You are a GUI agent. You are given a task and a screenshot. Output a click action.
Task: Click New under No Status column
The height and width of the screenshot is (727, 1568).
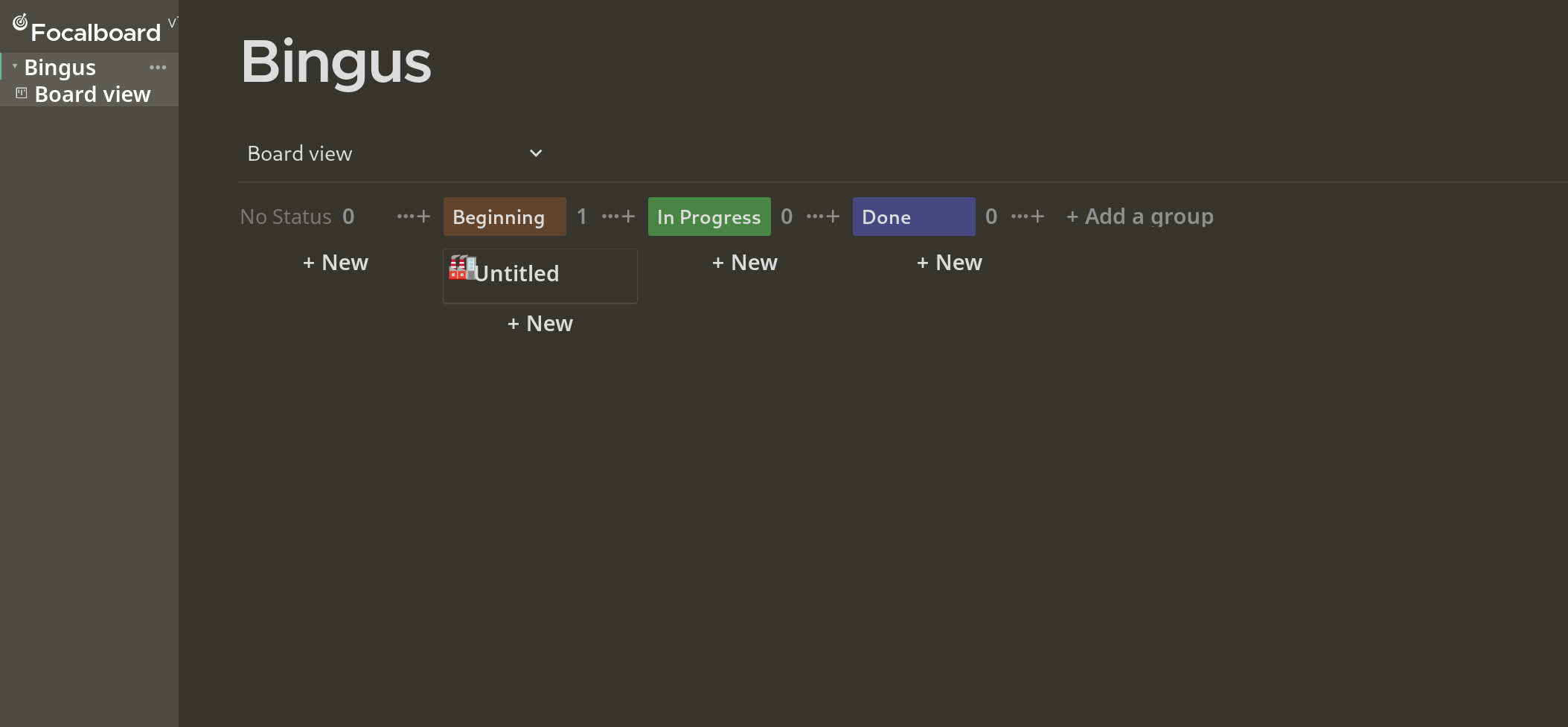pos(336,263)
